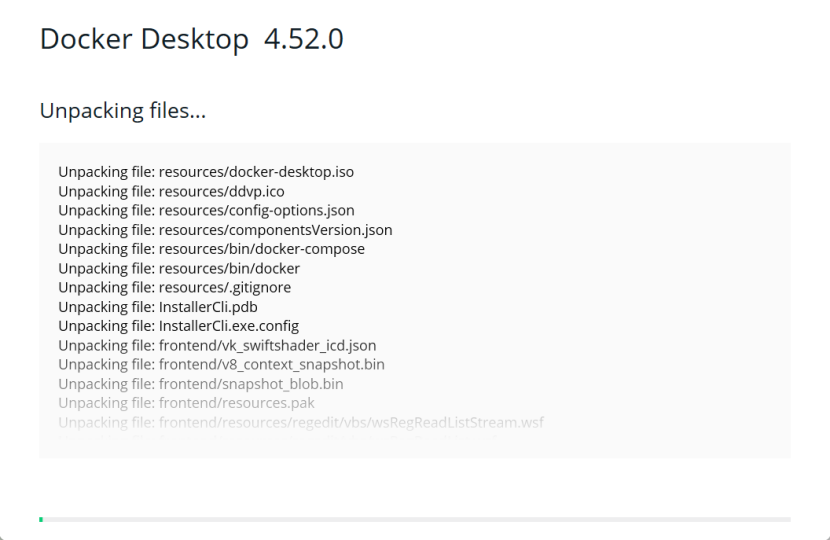Select the frontend/v8_context_snapshot.bin log line
The height and width of the screenshot is (540, 830).
[221, 365]
